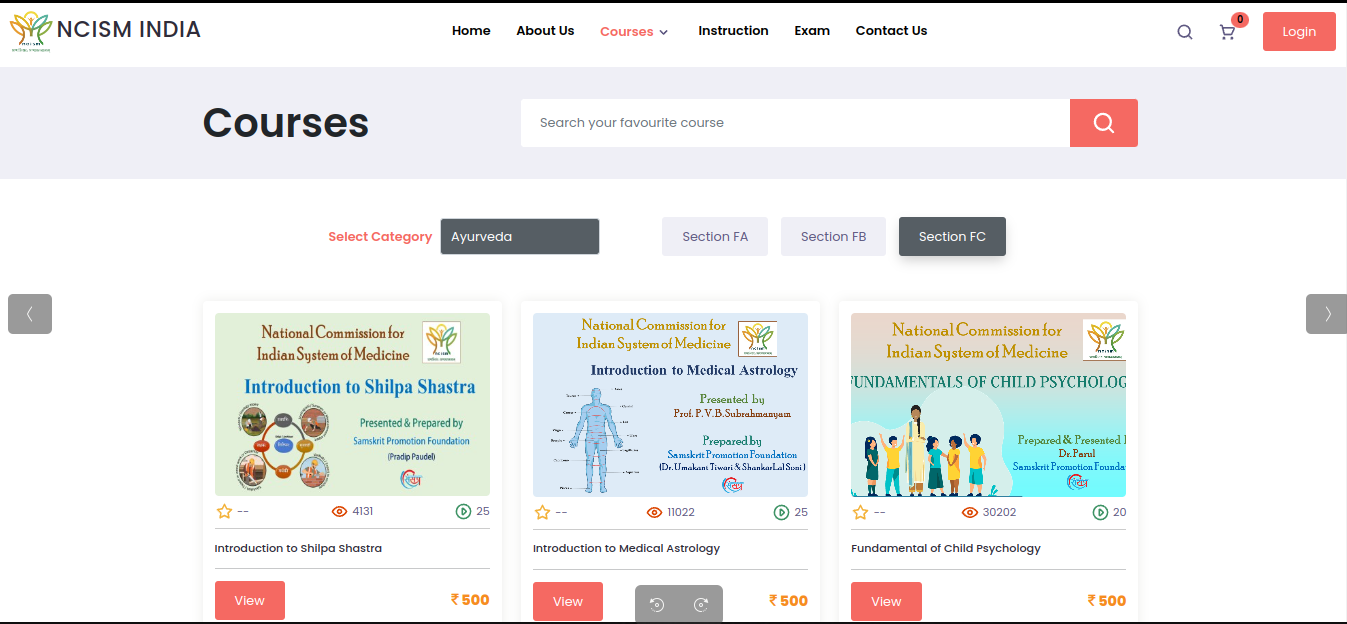Open the Exam page
1347x624 pixels.
(x=812, y=31)
